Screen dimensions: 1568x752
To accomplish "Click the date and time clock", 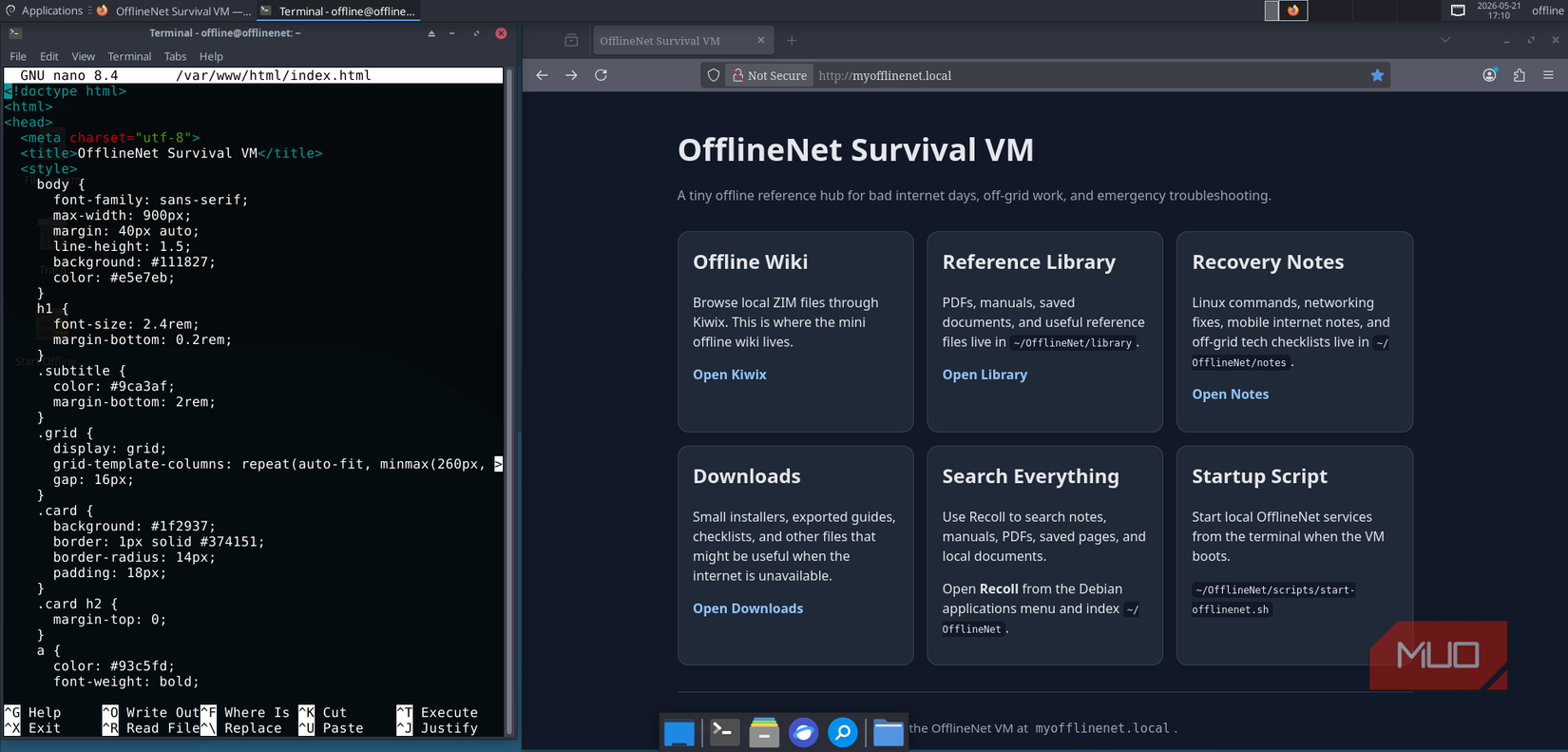I will [x=1499, y=10].
